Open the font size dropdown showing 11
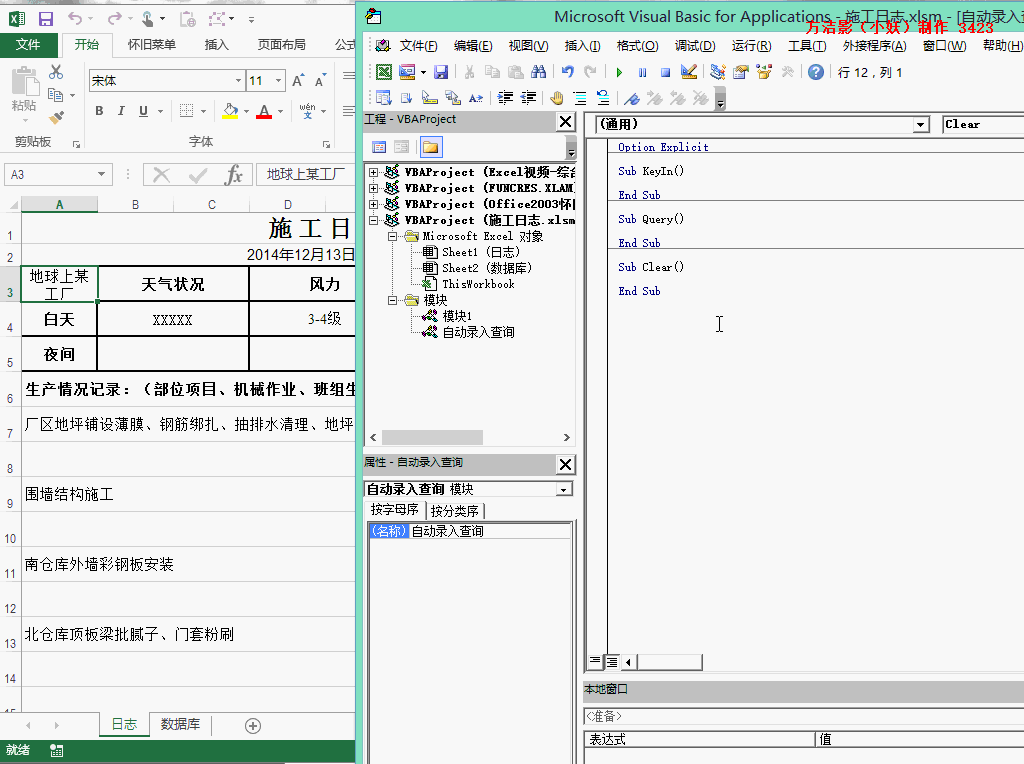 click(279, 81)
